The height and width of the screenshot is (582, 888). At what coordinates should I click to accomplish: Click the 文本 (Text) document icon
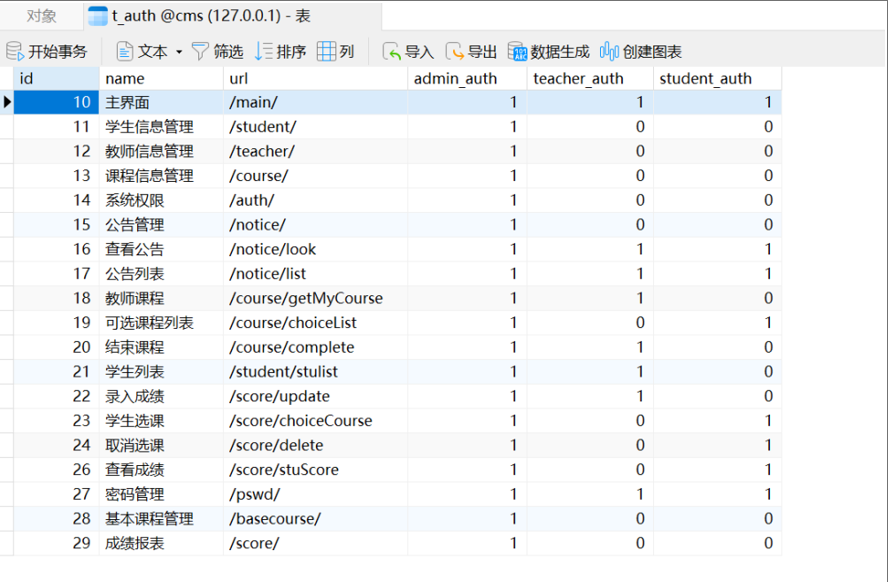tap(125, 51)
